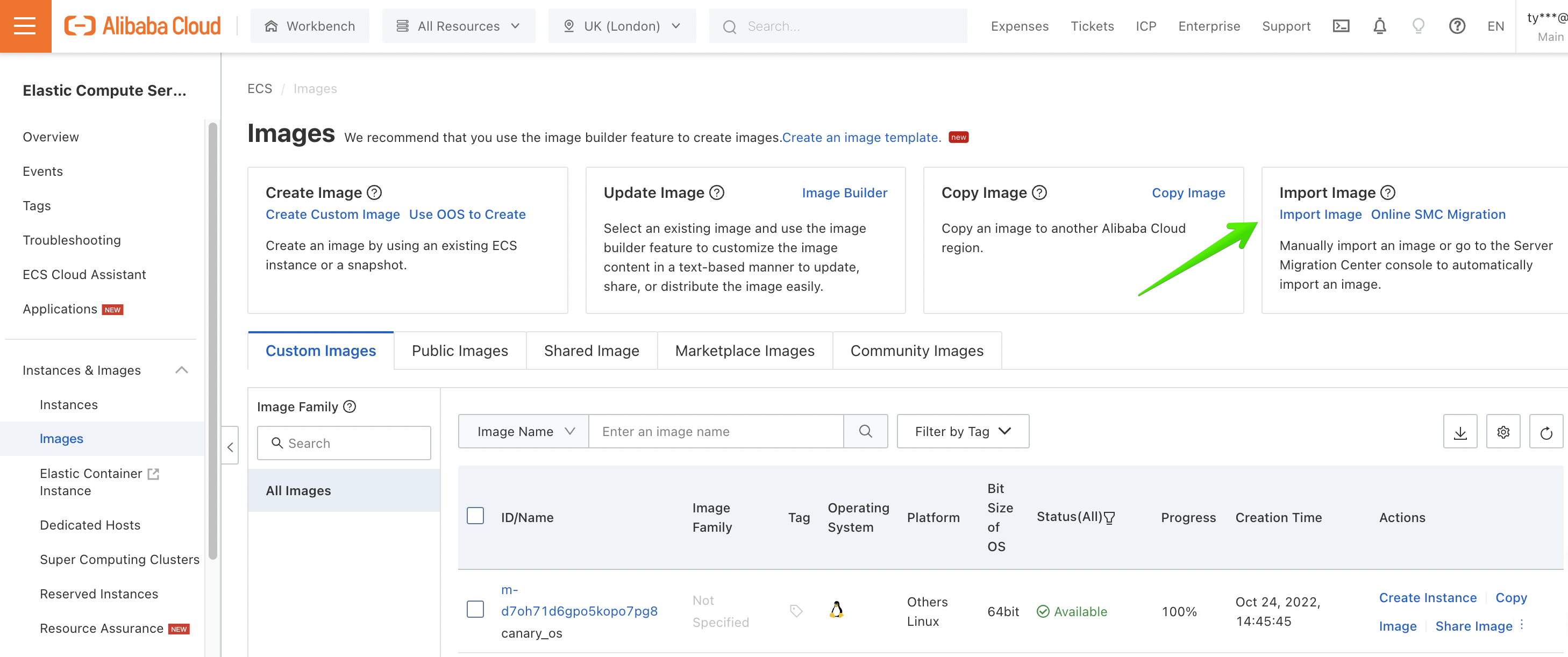This screenshot has width=1568, height=657.
Task: Focus the Image Family search box
Action: 343,443
